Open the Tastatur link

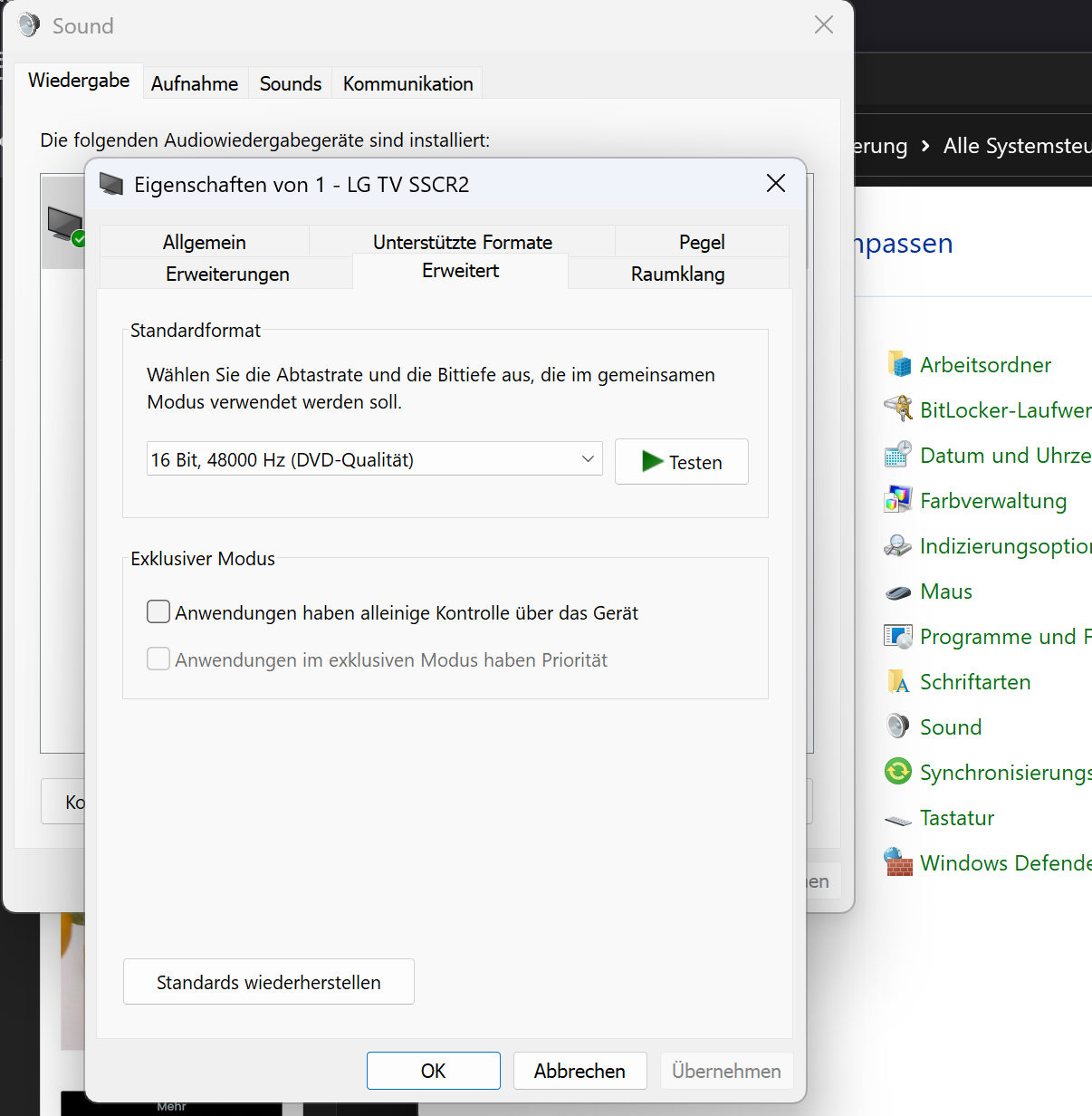point(957,818)
